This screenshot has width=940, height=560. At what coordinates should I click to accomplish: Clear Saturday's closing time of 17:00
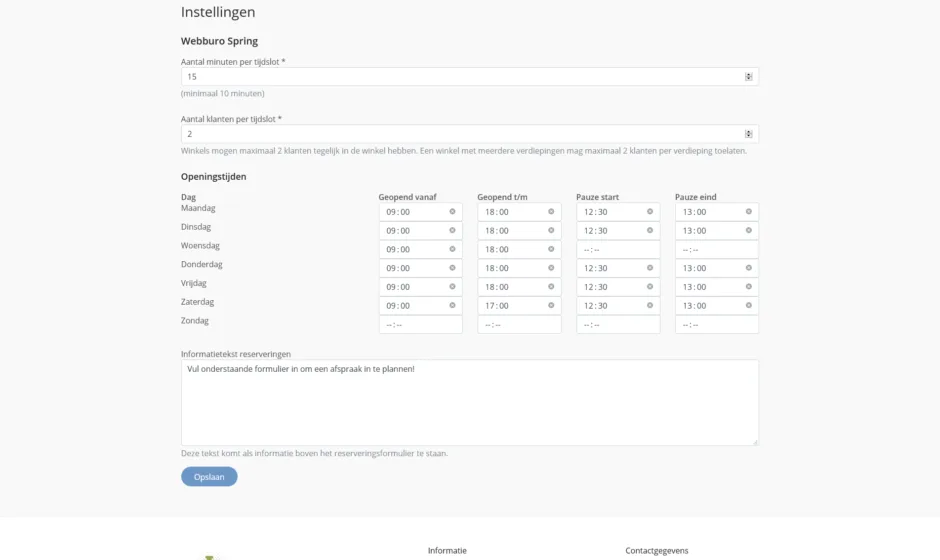click(551, 306)
